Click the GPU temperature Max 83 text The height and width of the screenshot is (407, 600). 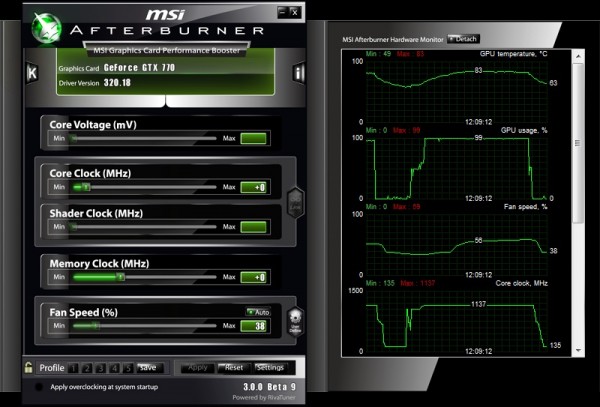(410, 54)
